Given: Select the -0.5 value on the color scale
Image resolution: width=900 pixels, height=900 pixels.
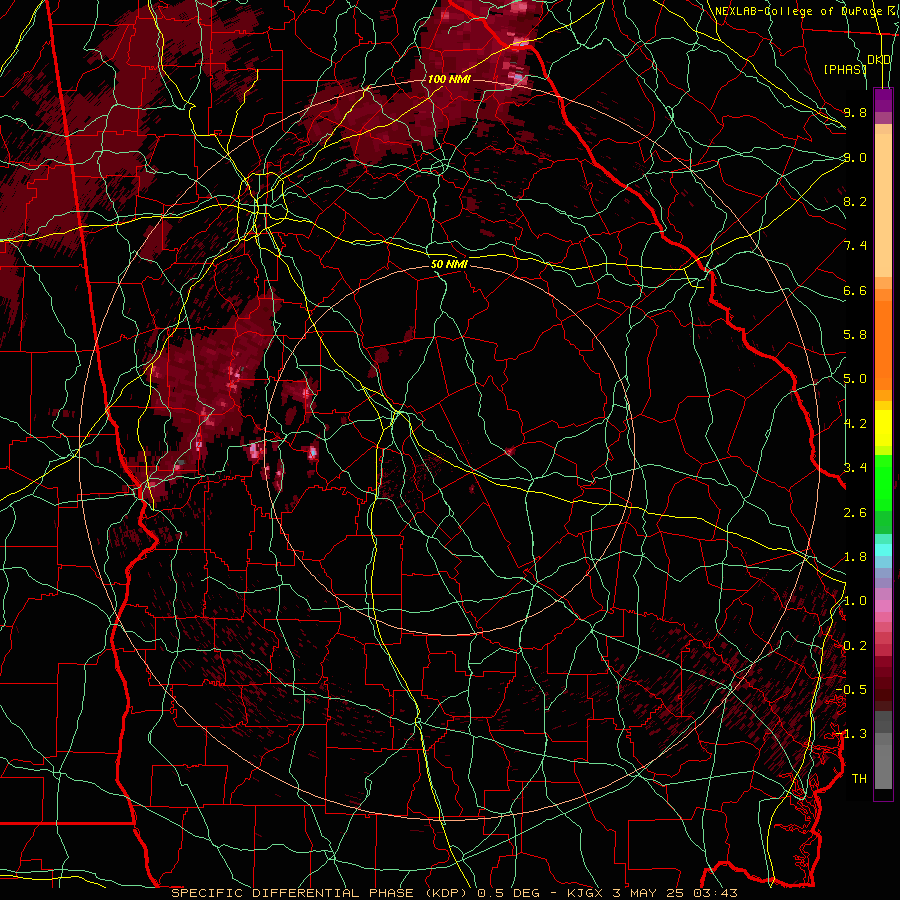Looking at the screenshot, I should click(851, 690).
